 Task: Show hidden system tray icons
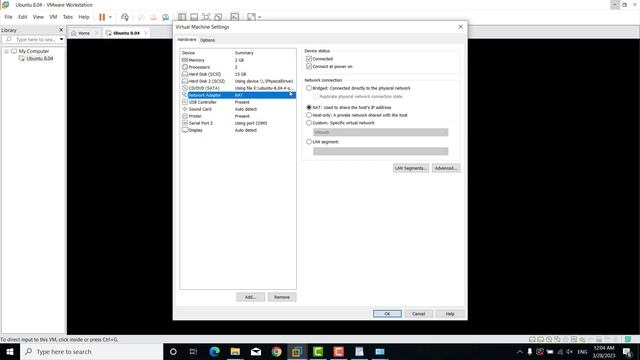coord(520,351)
